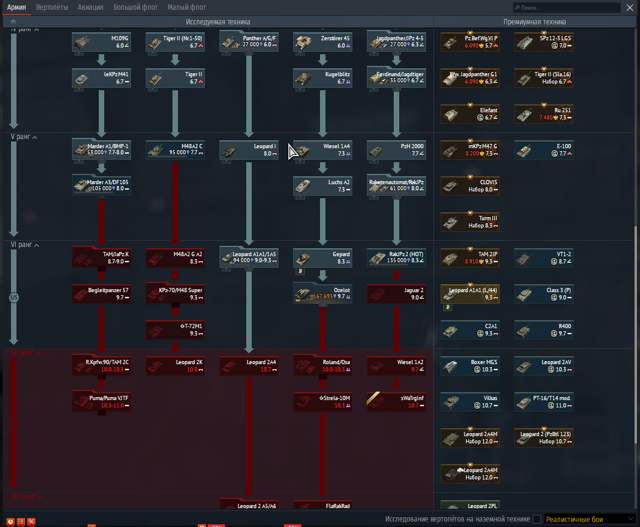Select the Marder A1/BMP-1 group
Screen dimensions: 640x527
point(101,150)
